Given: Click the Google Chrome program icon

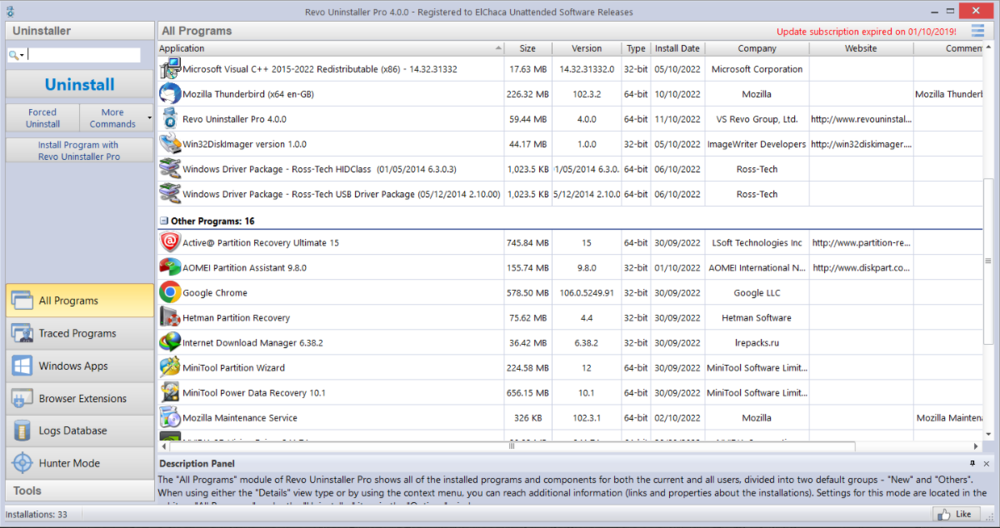Looking at the screenshot, I should (169, 293).
